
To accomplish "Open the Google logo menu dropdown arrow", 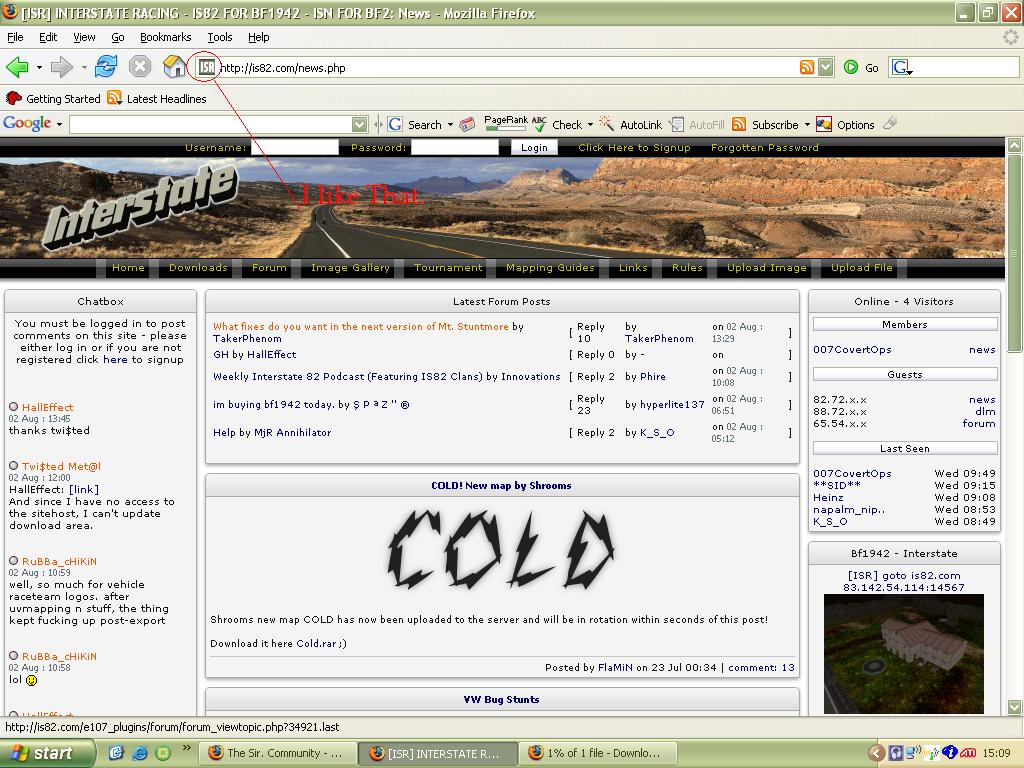I will click(59, 124).
